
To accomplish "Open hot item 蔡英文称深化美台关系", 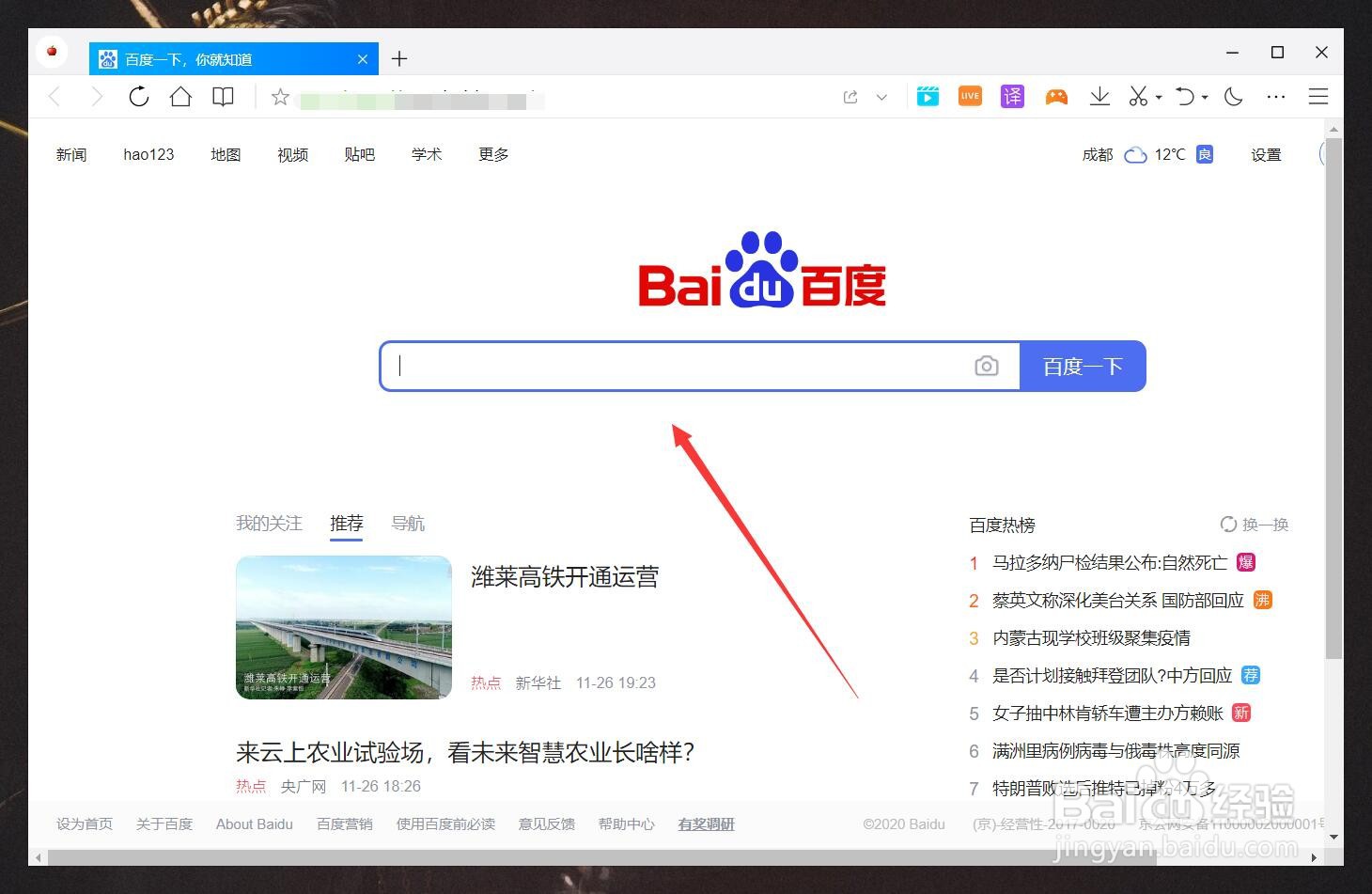I will [1118, 600].
